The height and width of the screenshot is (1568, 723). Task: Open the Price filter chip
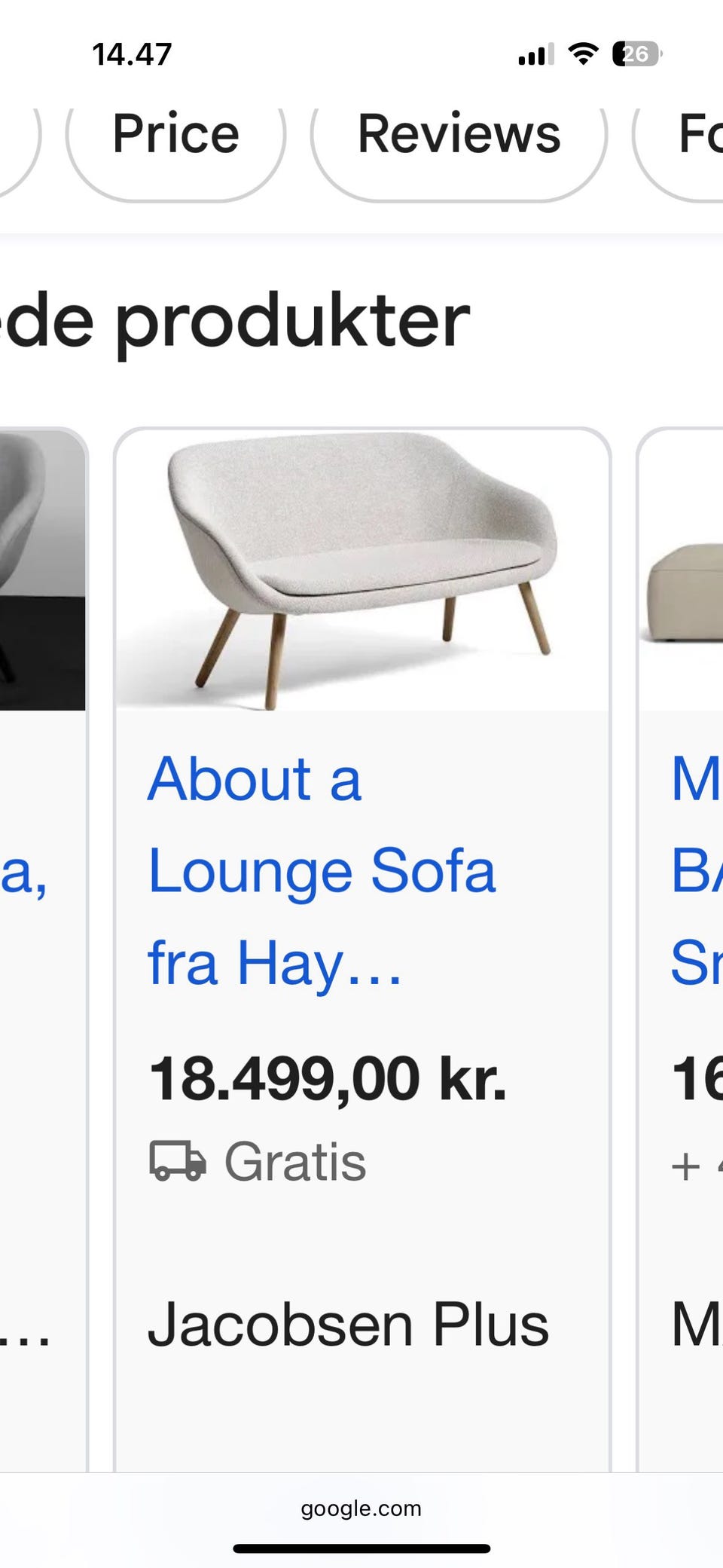click(175, 143)
